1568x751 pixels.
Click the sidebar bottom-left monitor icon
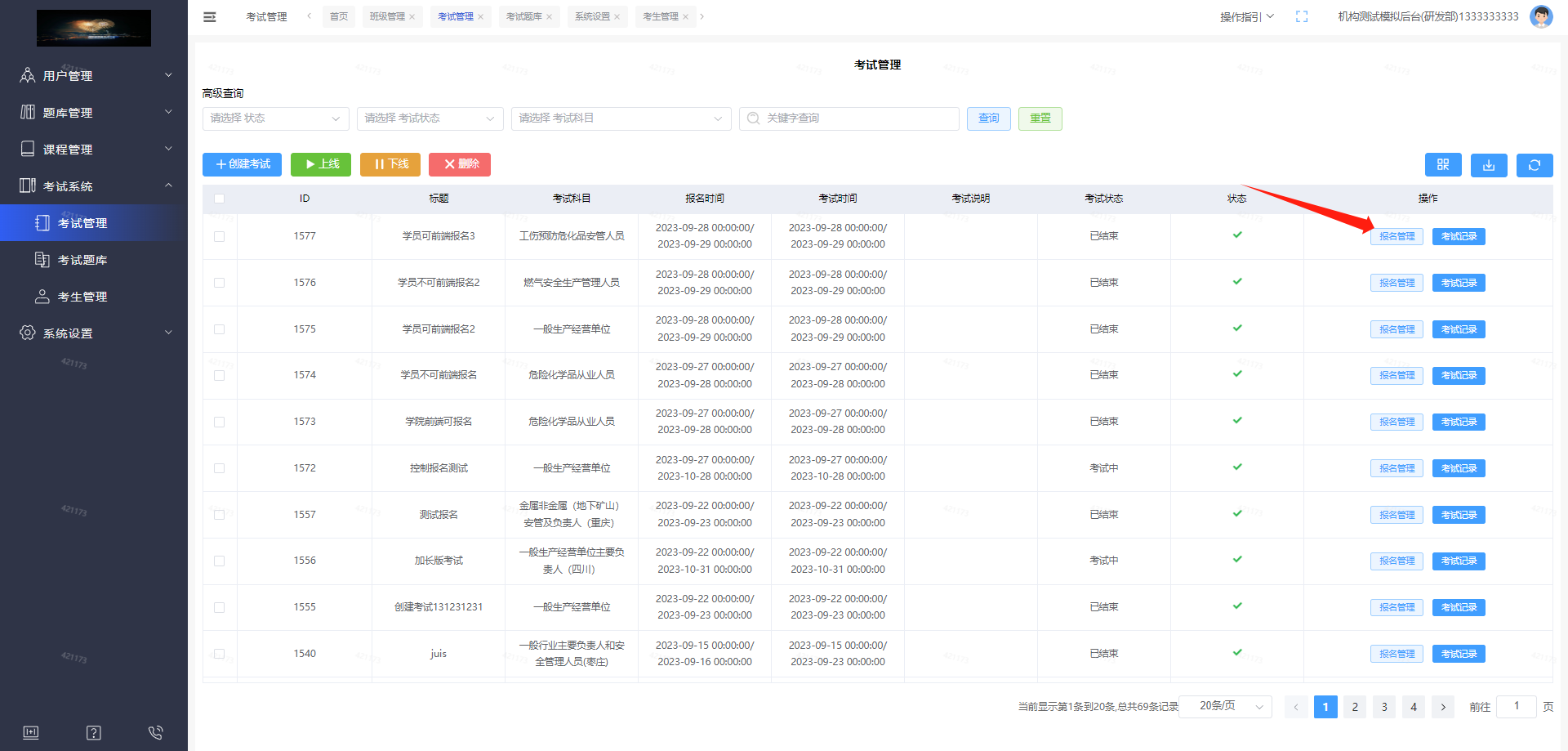pos(31,732)
